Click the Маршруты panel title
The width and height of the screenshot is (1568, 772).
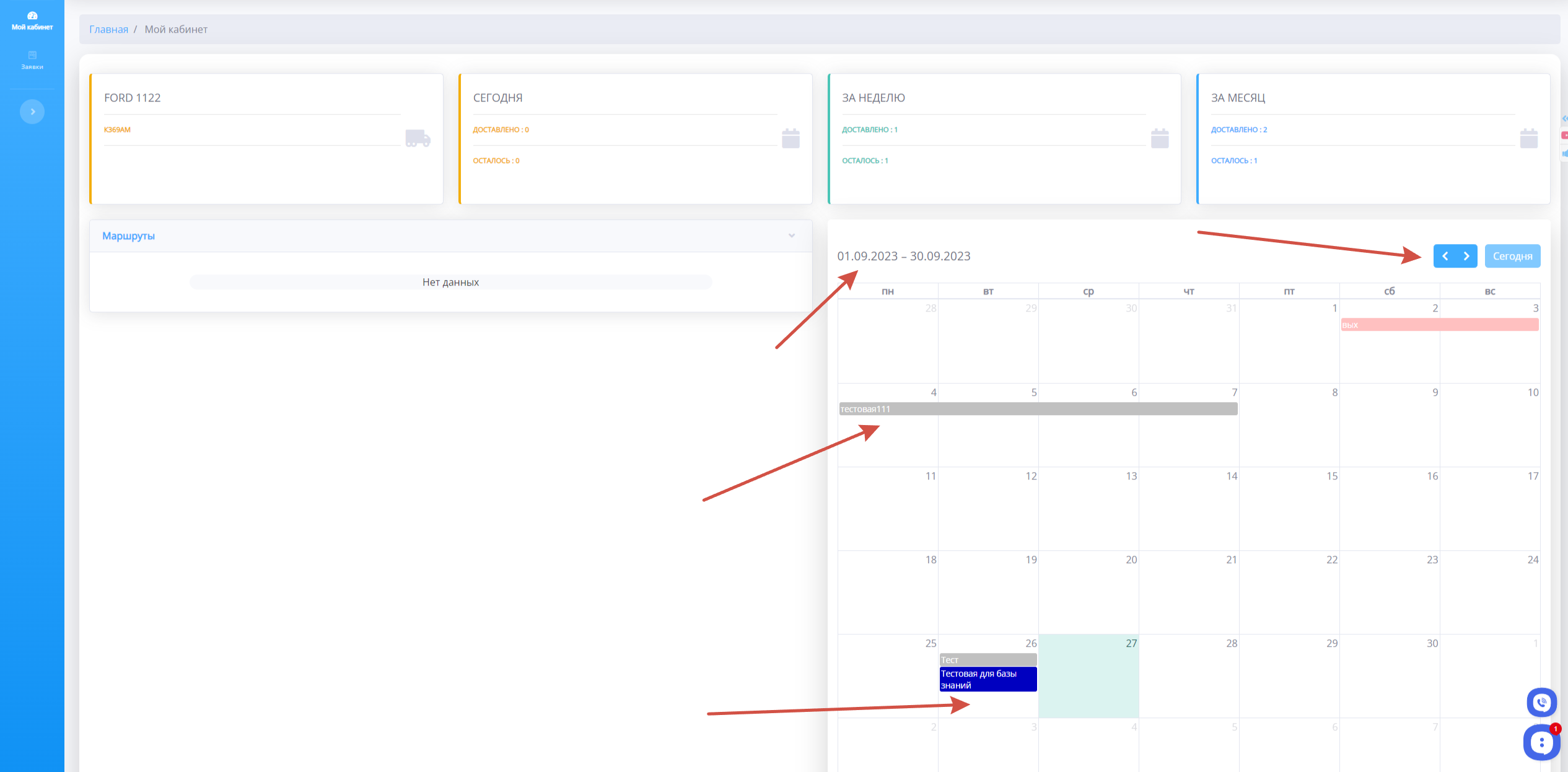[x=128, y=236]
